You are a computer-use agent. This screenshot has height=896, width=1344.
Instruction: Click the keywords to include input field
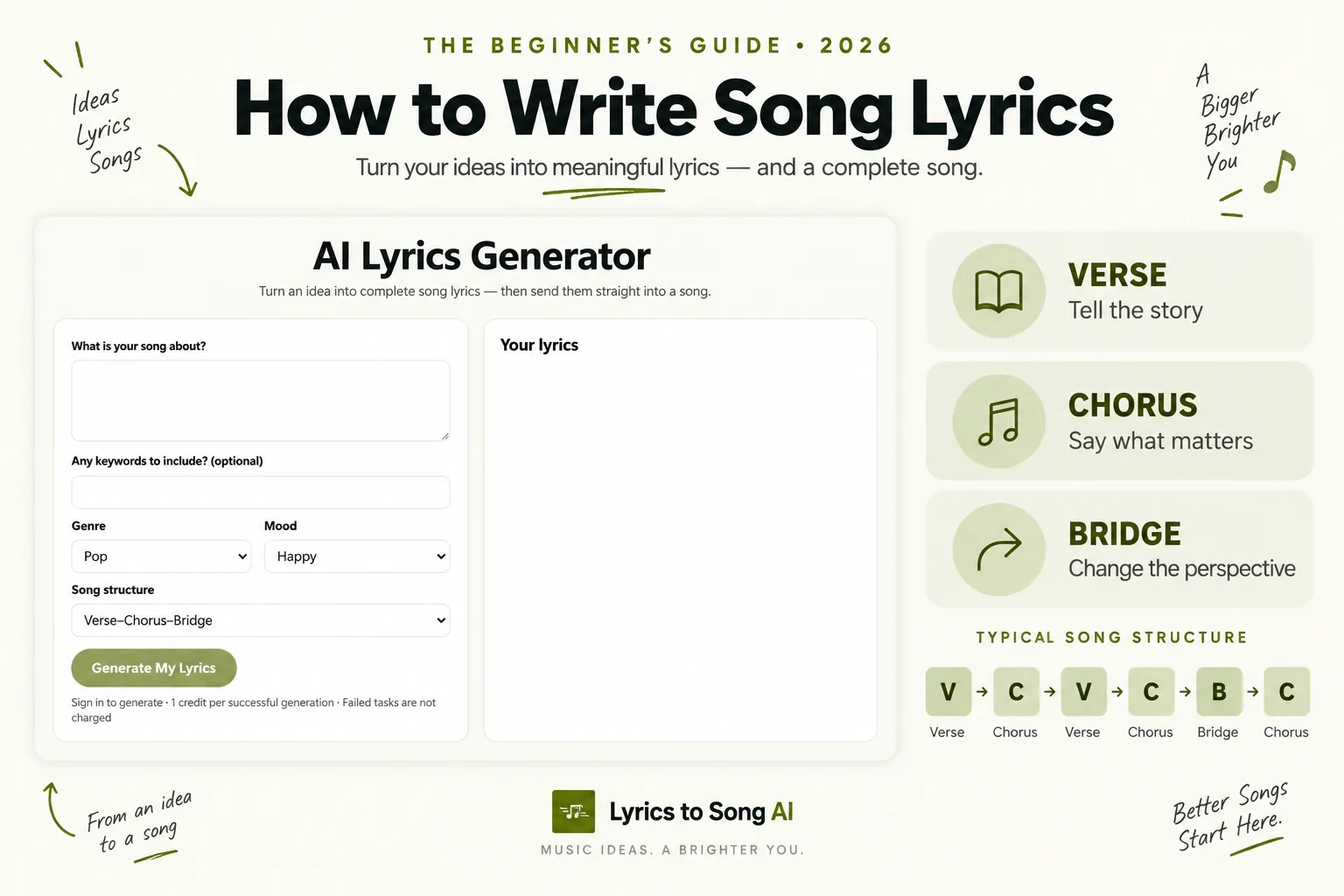click(261, 493)
